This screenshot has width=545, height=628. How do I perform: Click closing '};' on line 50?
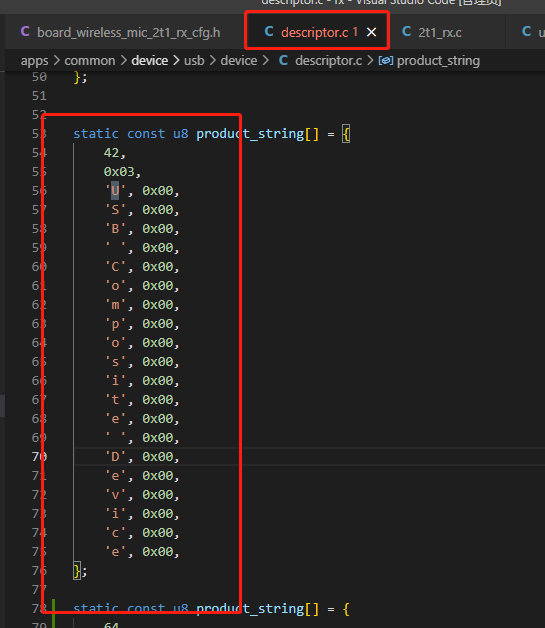pos(80,77)
